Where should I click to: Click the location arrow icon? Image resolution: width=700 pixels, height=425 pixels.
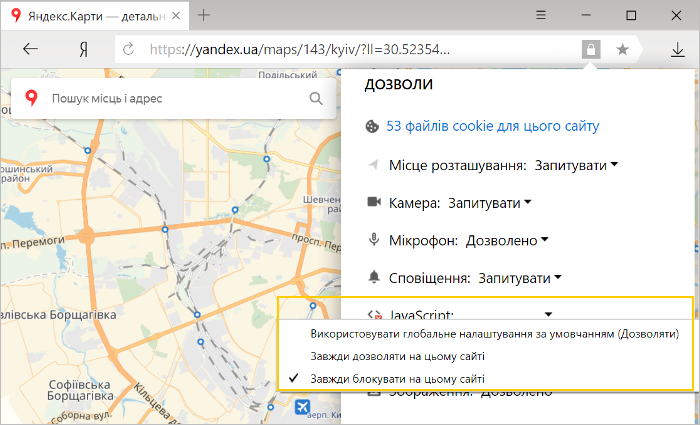click(x=373, y=165)
